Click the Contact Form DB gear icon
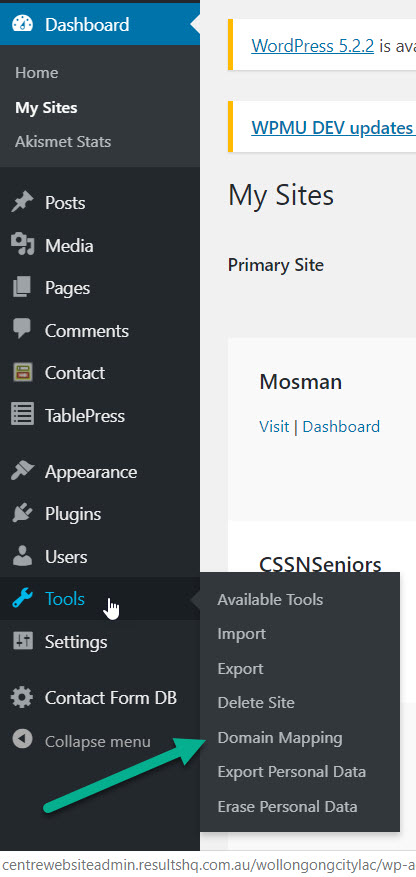Image resolution: width=416 pixels, height=877 pixels. [x=22, y=697]
